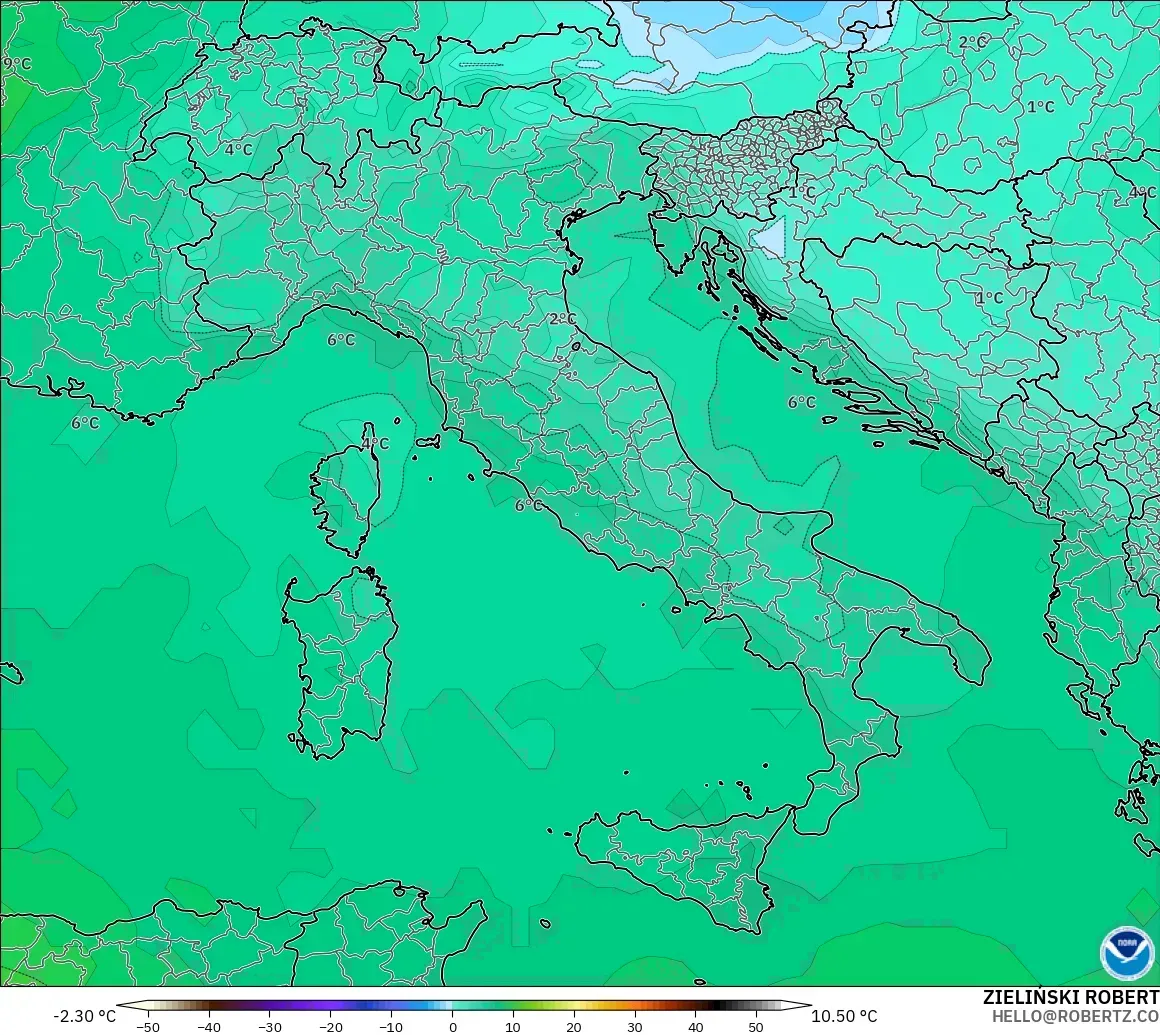1160x1035 pixels.
Task: Select the -2.30 °C minimum value
Action: coord(84,1016)
